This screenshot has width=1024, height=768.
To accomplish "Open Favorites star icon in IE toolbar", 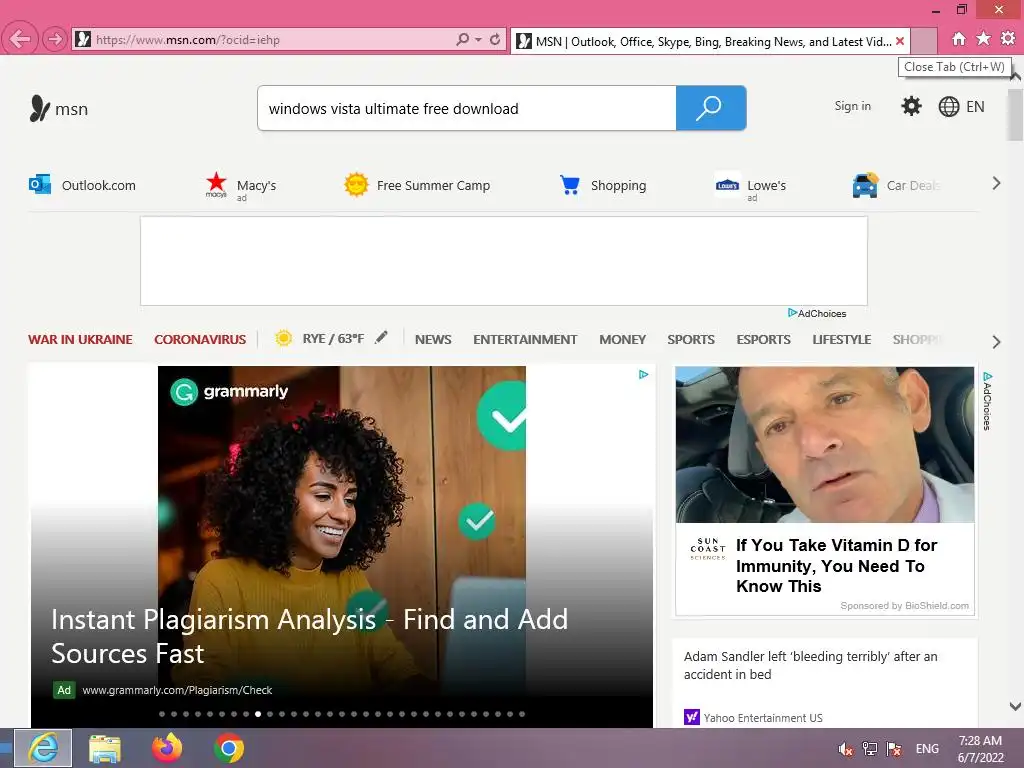I will click(x=983, y=39).
